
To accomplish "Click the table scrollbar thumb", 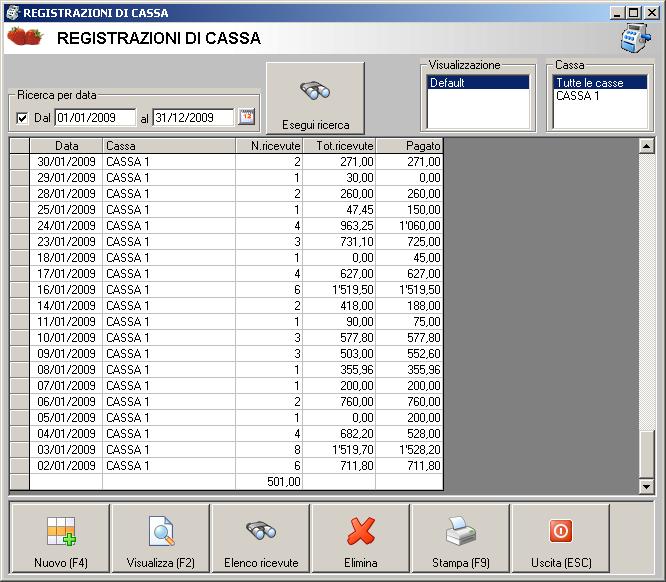I will (646, 455).
